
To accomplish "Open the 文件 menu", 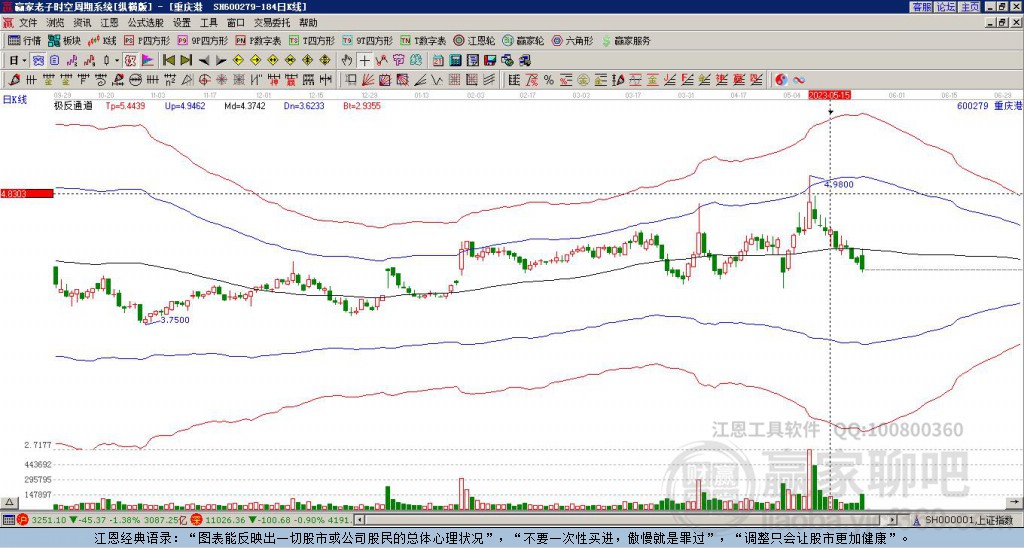I will (28, 23).
